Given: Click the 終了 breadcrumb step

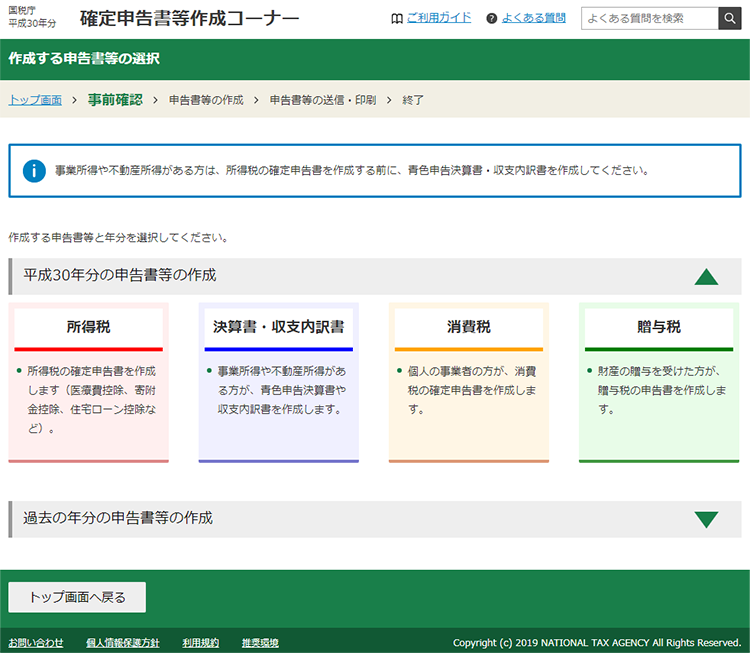Looking at the screenshot, I should coord(413,100).
